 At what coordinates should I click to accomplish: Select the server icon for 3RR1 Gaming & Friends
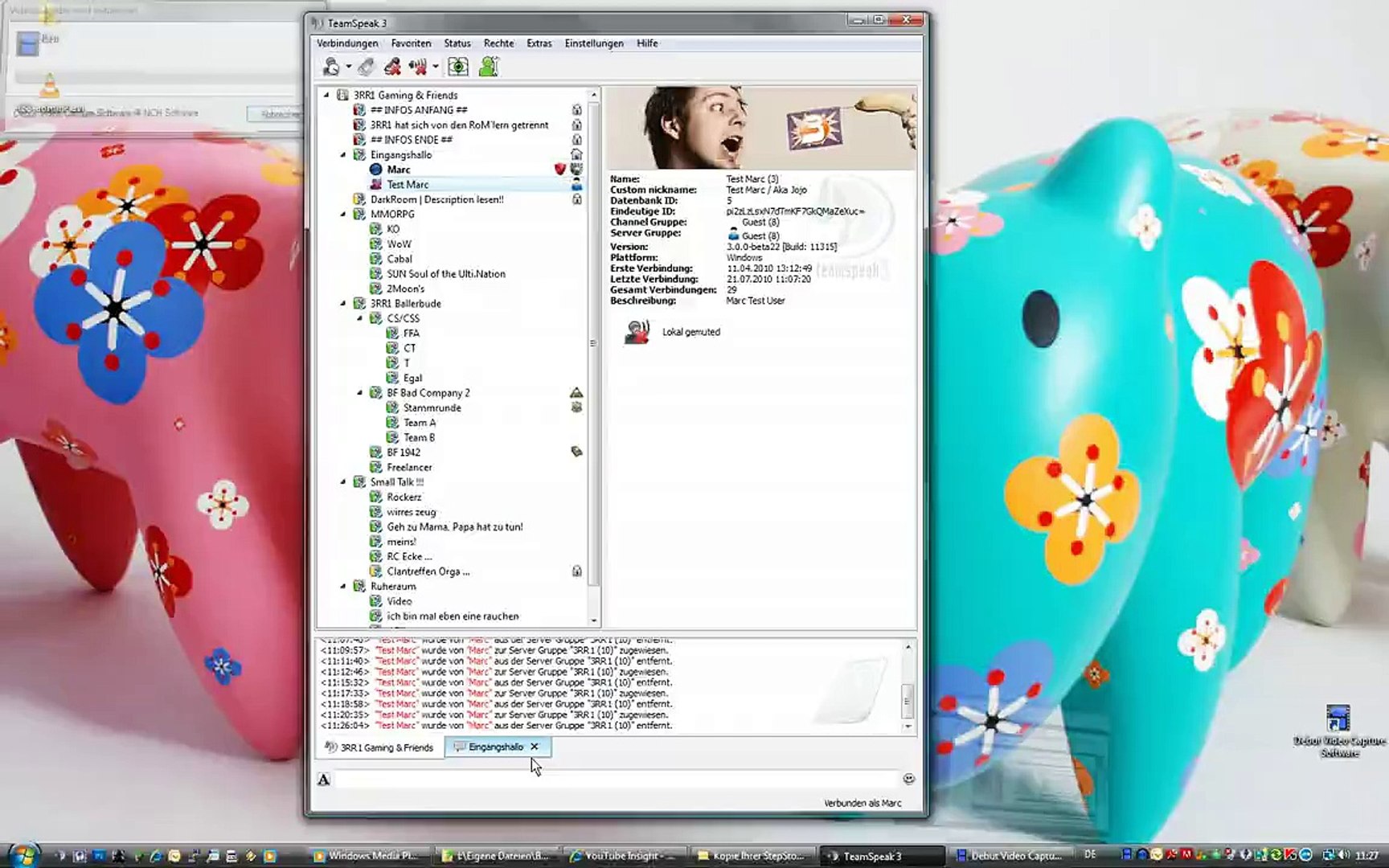[x=342, y=95]
